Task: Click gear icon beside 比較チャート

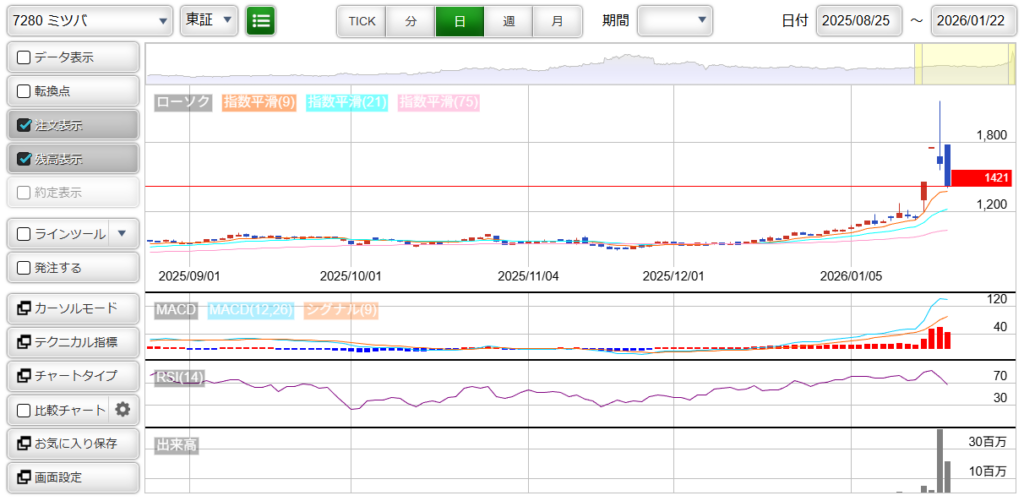Action: click(x=123, y=409)
